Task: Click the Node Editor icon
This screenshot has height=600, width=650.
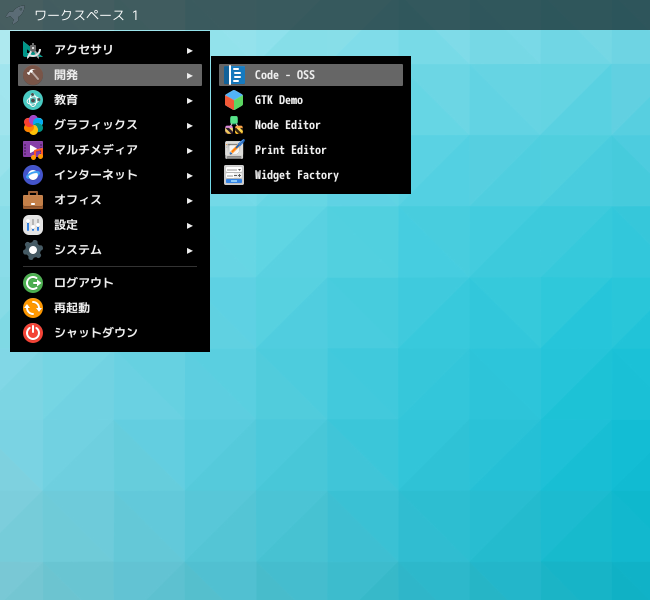Action: (x=234, y=125)
